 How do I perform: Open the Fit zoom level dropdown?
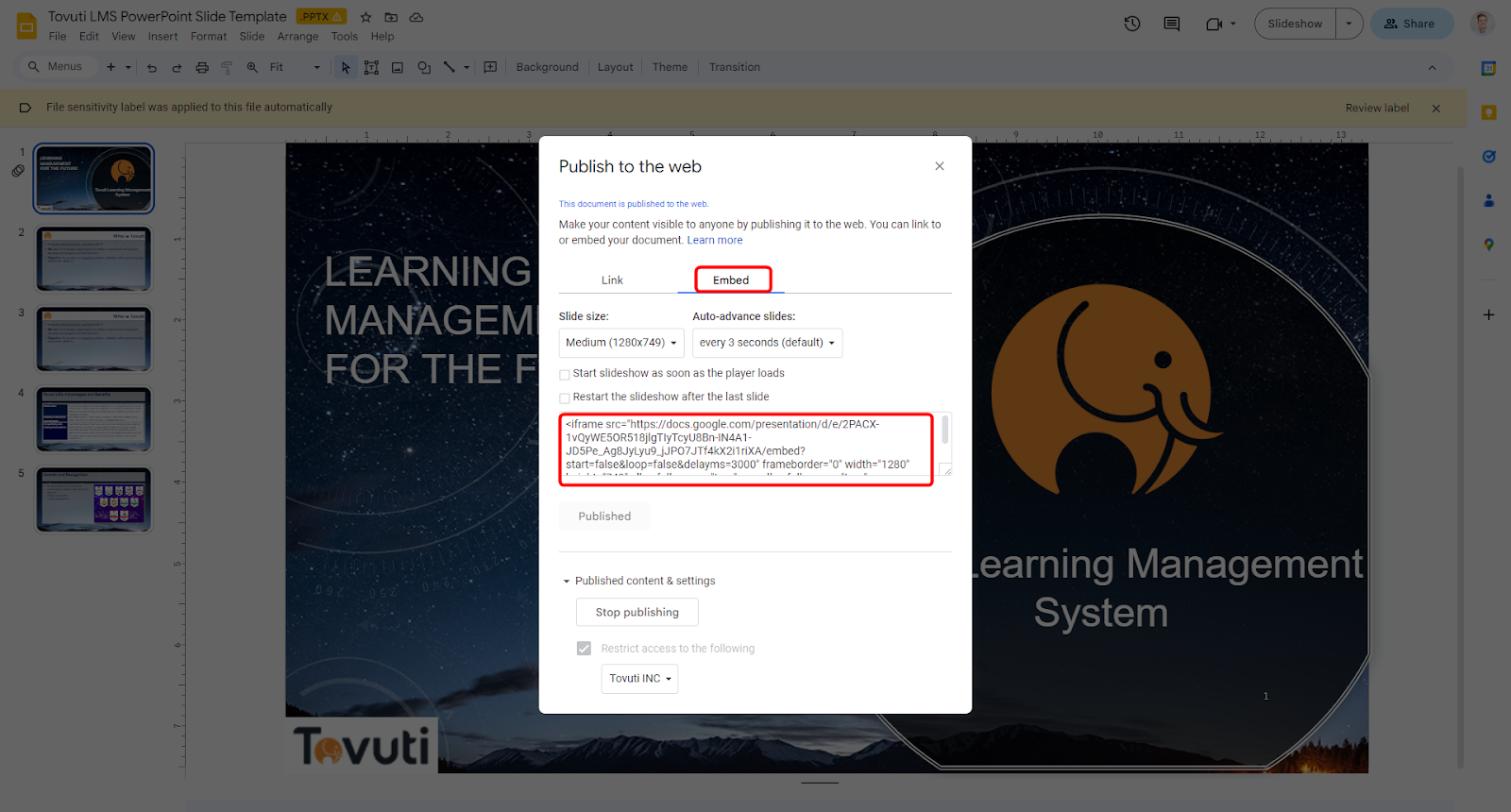click(x=296, y=67)
